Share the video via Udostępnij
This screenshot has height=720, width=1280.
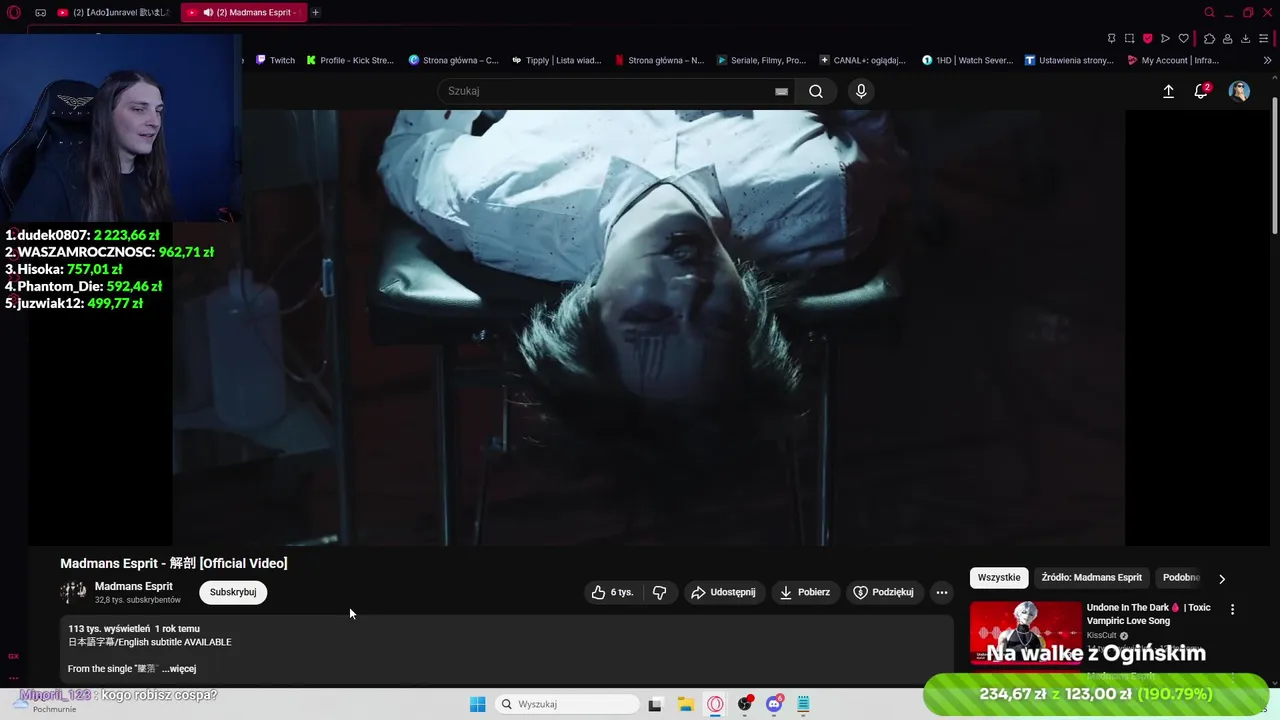point(723,592)
